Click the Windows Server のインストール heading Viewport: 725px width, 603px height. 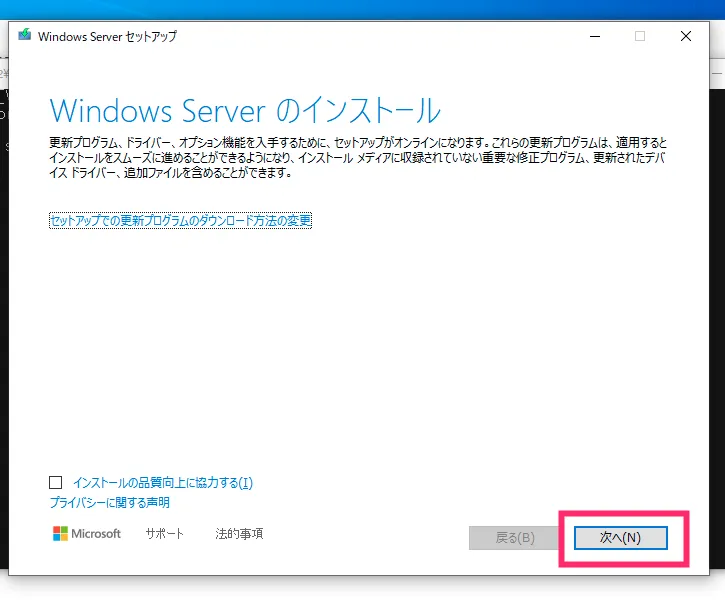[x=245, y=111]
